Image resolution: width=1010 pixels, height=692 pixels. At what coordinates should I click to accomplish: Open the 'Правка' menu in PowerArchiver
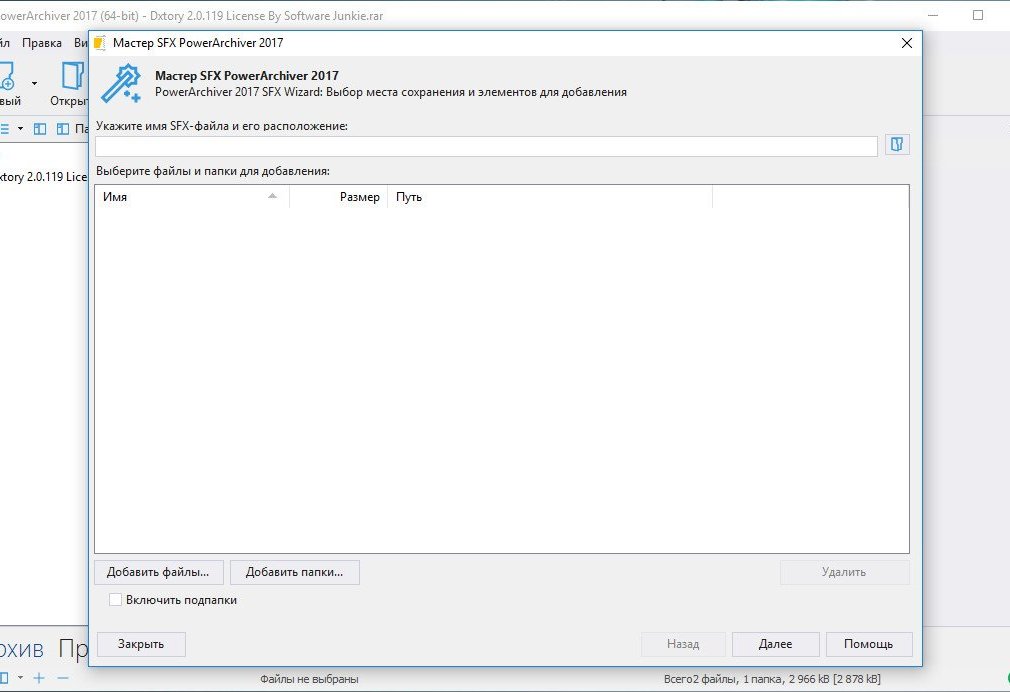42,43
